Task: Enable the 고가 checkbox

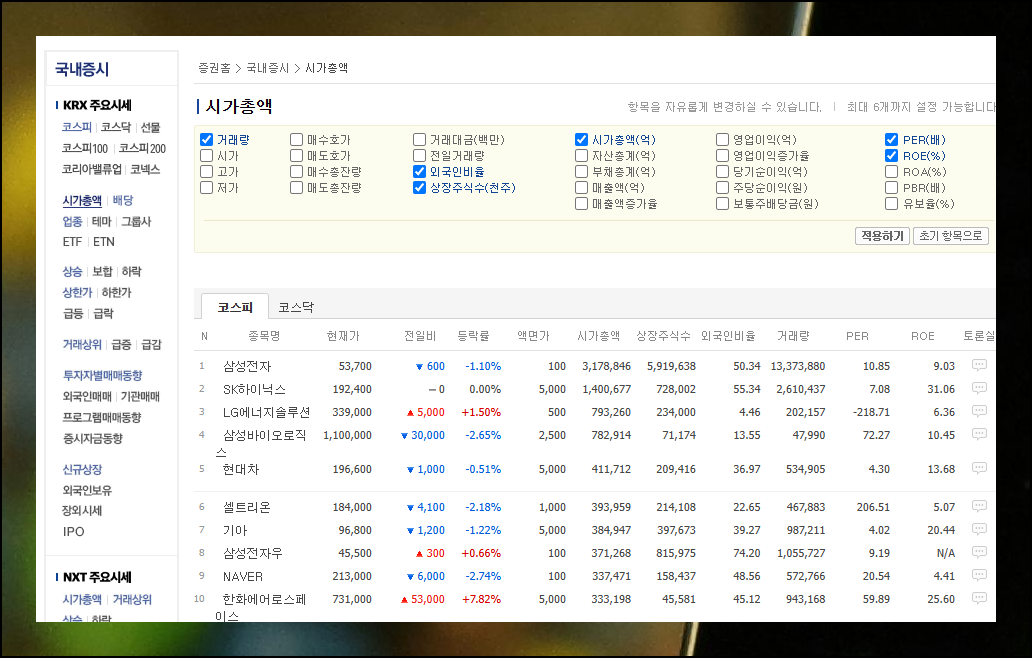Action: click(207, 171)
